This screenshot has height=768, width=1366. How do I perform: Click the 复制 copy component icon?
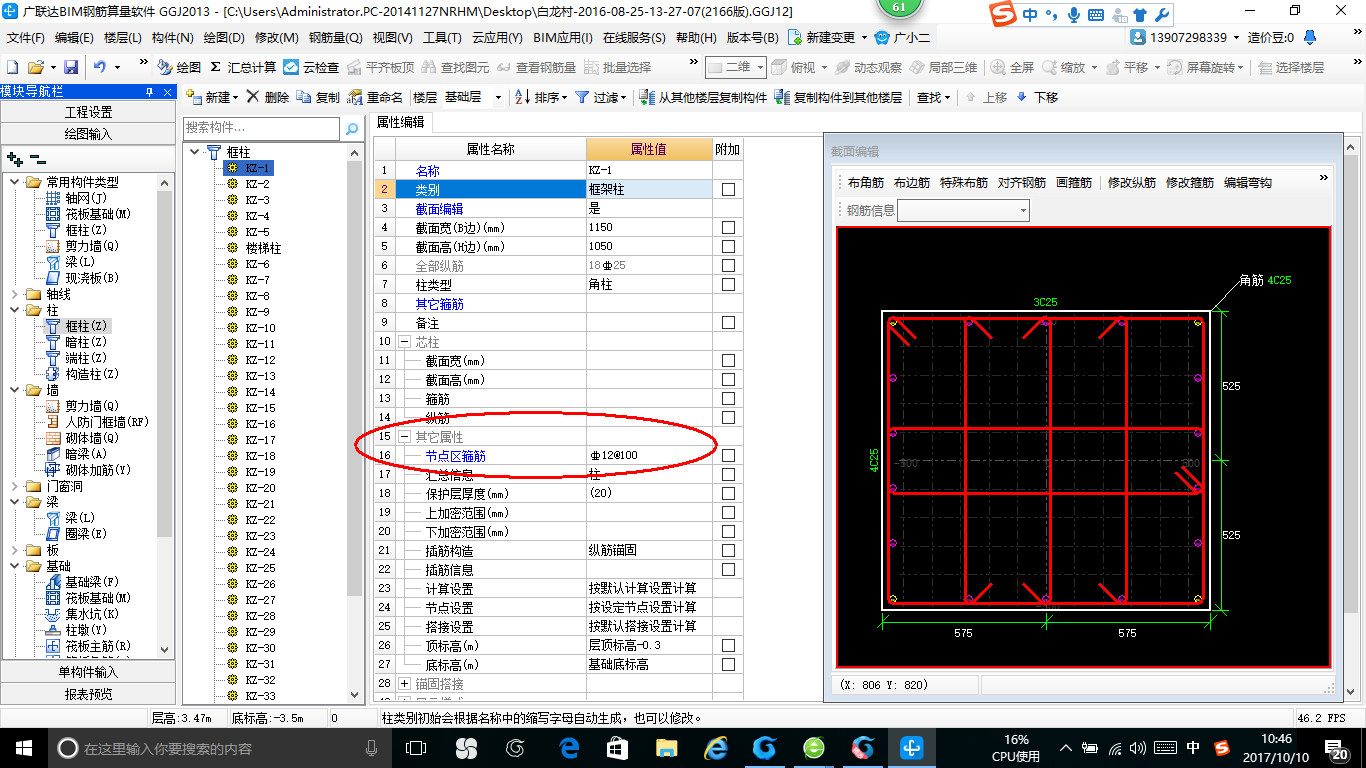[304, 97]
